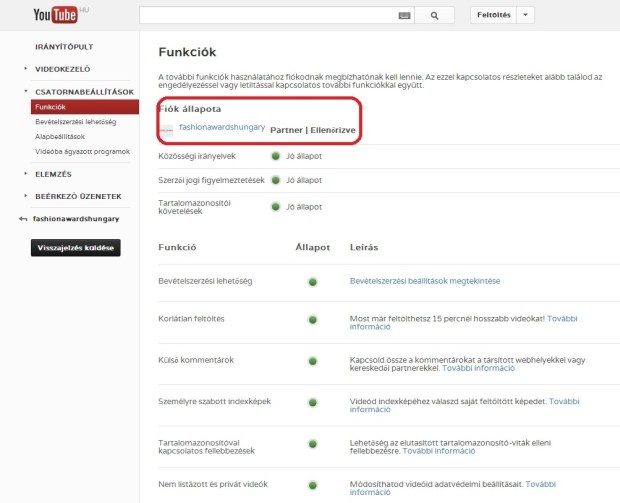Click the green status dot for Közösségi irányelvek
The width and height of the screenshot is (620, 503).
coord(276,156)
